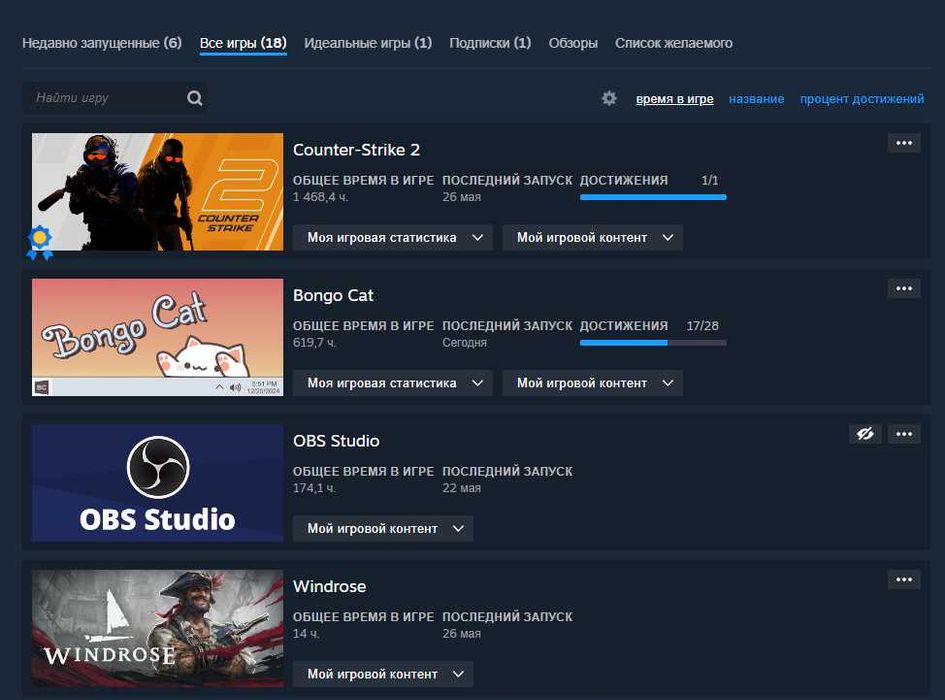Click Bongo Cat achievements progress bar

pyautogui.click(x=653, y=342)
